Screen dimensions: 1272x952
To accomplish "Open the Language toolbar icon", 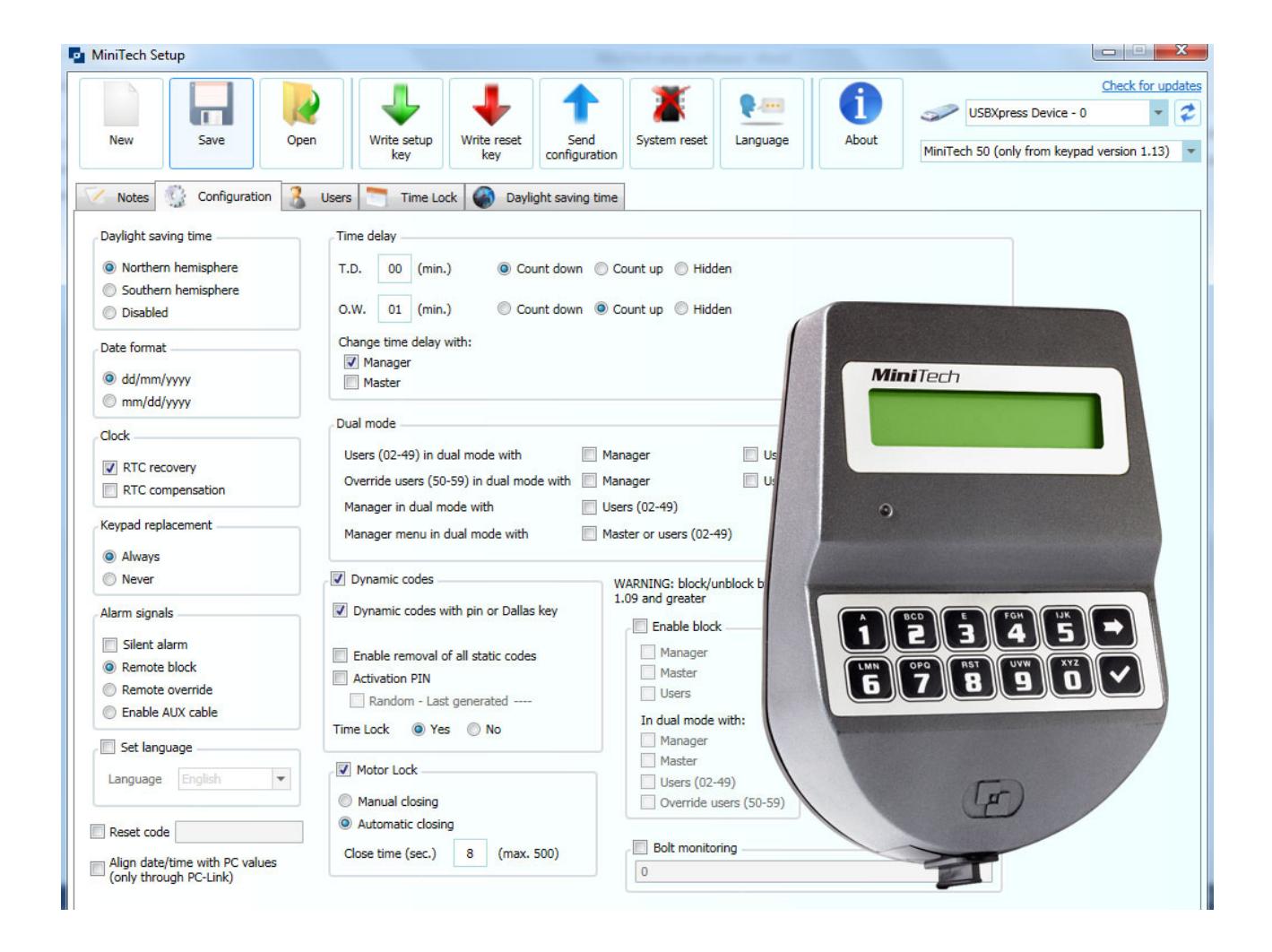I will coord(762,107).
